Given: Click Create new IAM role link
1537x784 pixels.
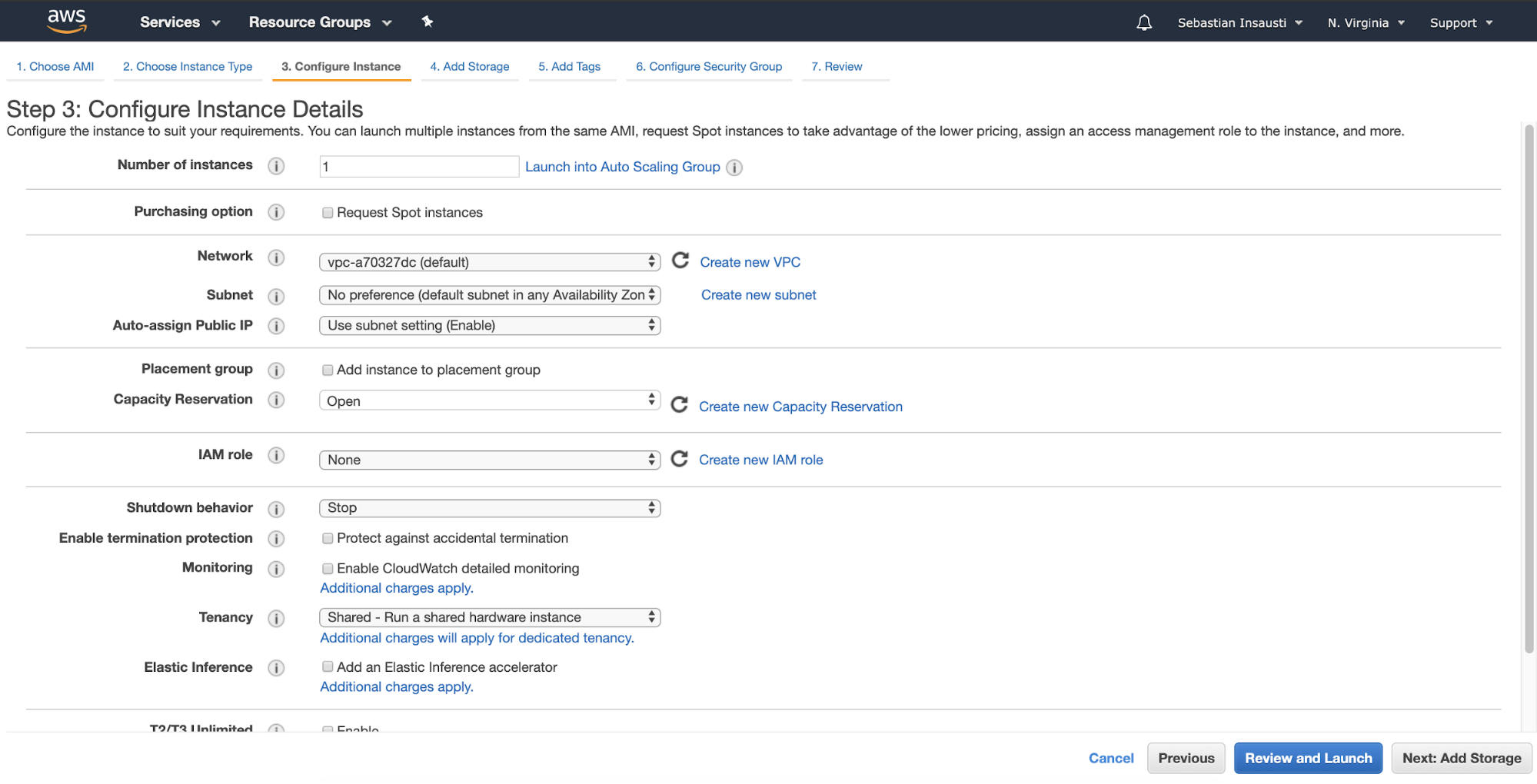Looking at the screenshot, I should click(x=761, y=460).
